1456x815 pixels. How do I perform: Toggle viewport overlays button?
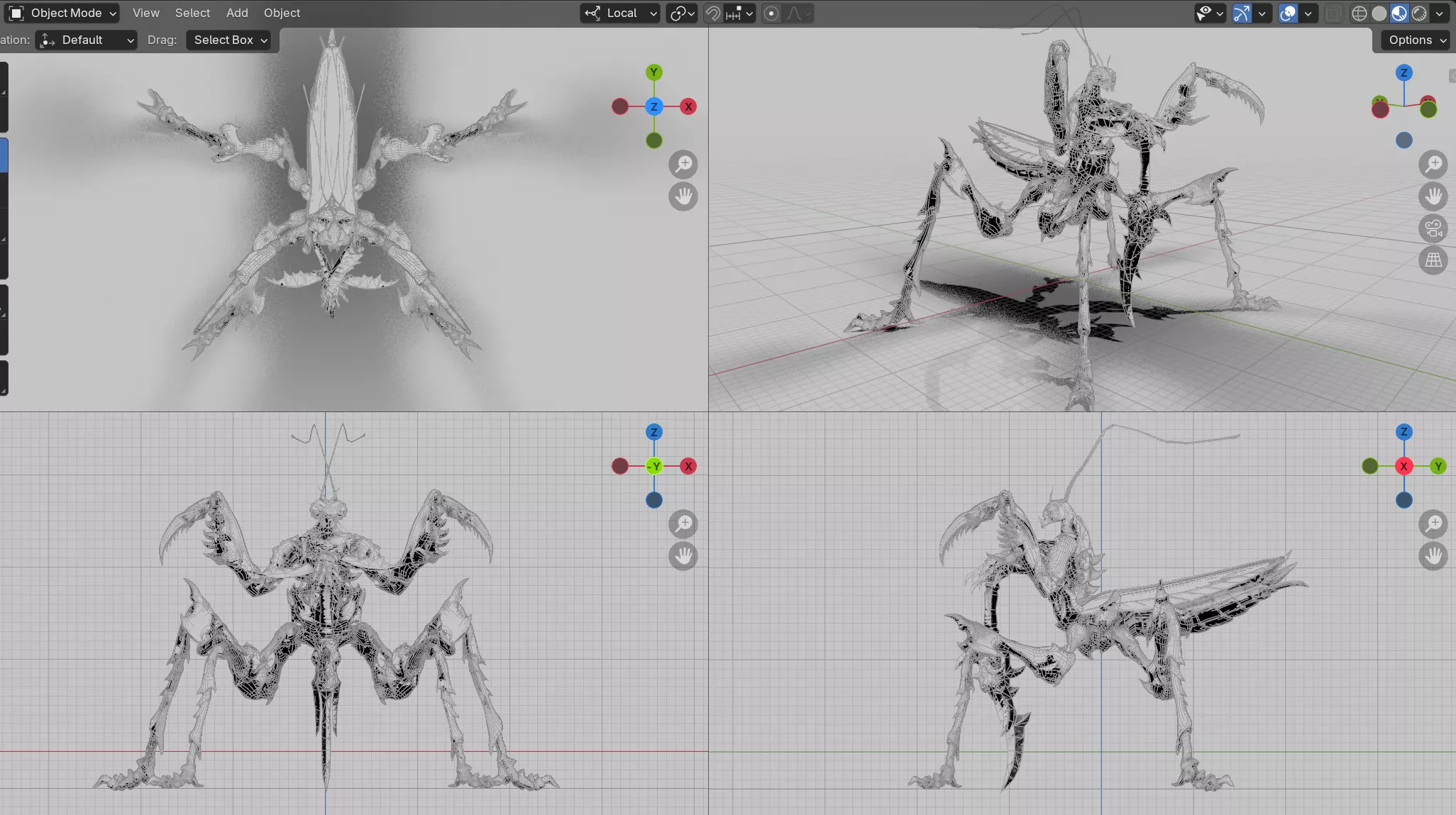[x=1288, y=13]
